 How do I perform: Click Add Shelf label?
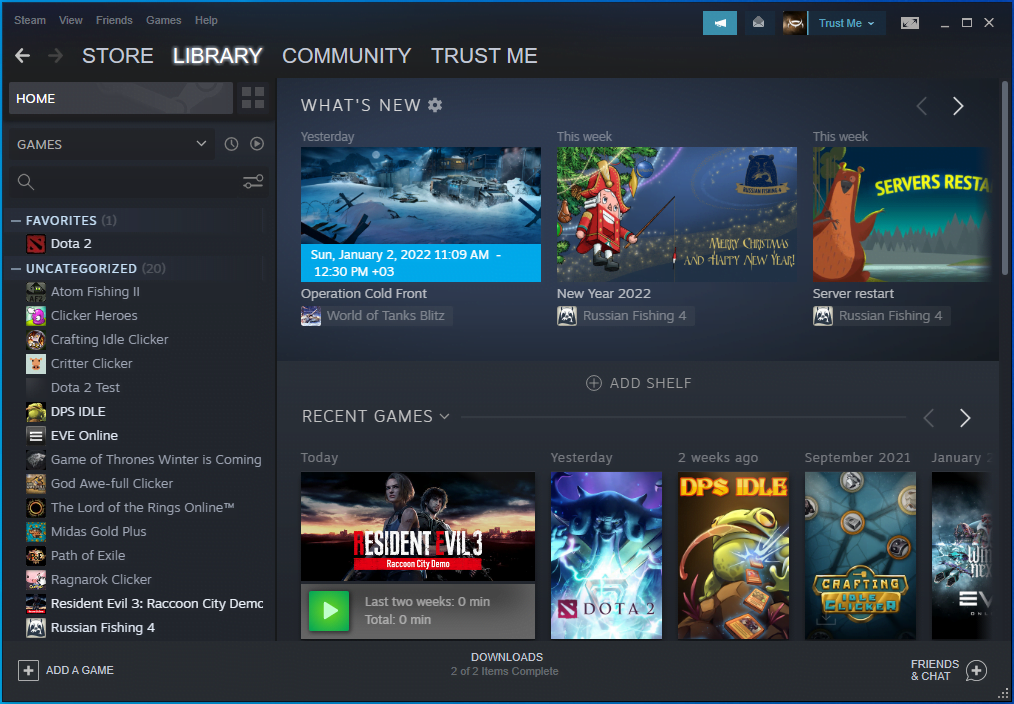651,383
